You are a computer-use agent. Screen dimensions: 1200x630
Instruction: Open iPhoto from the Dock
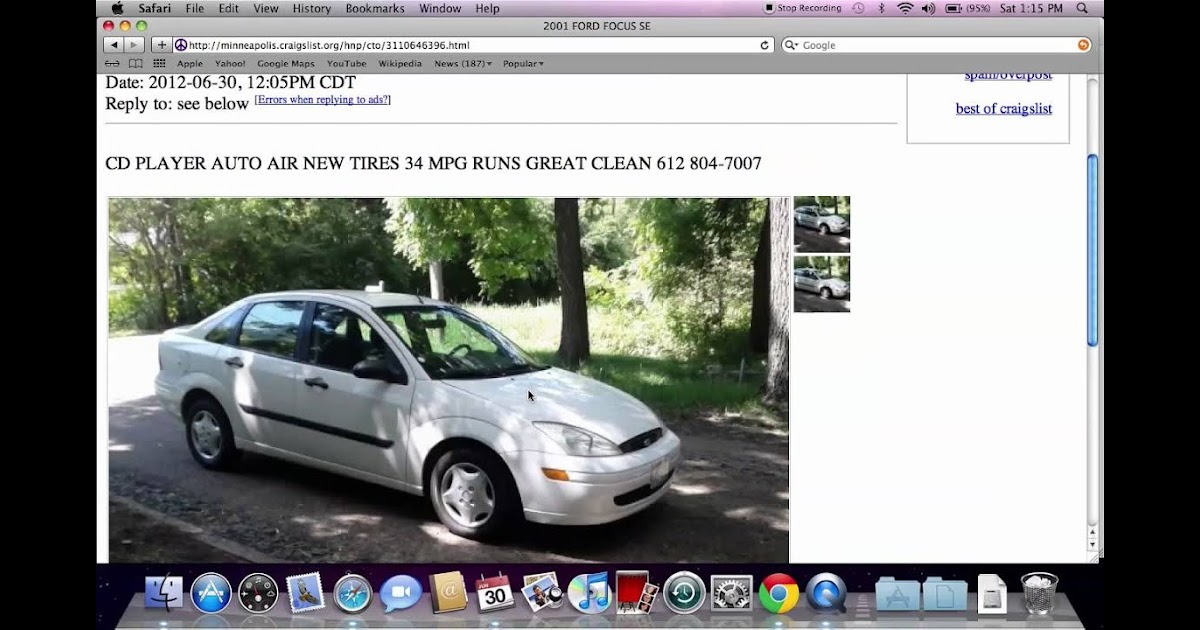click(541, 593)
